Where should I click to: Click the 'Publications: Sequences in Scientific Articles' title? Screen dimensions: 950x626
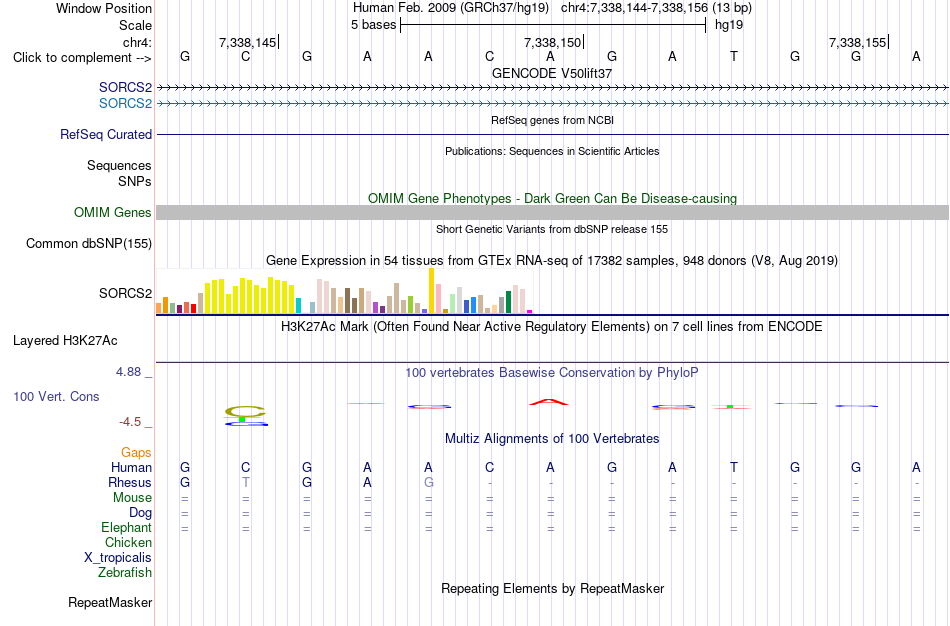552,151
